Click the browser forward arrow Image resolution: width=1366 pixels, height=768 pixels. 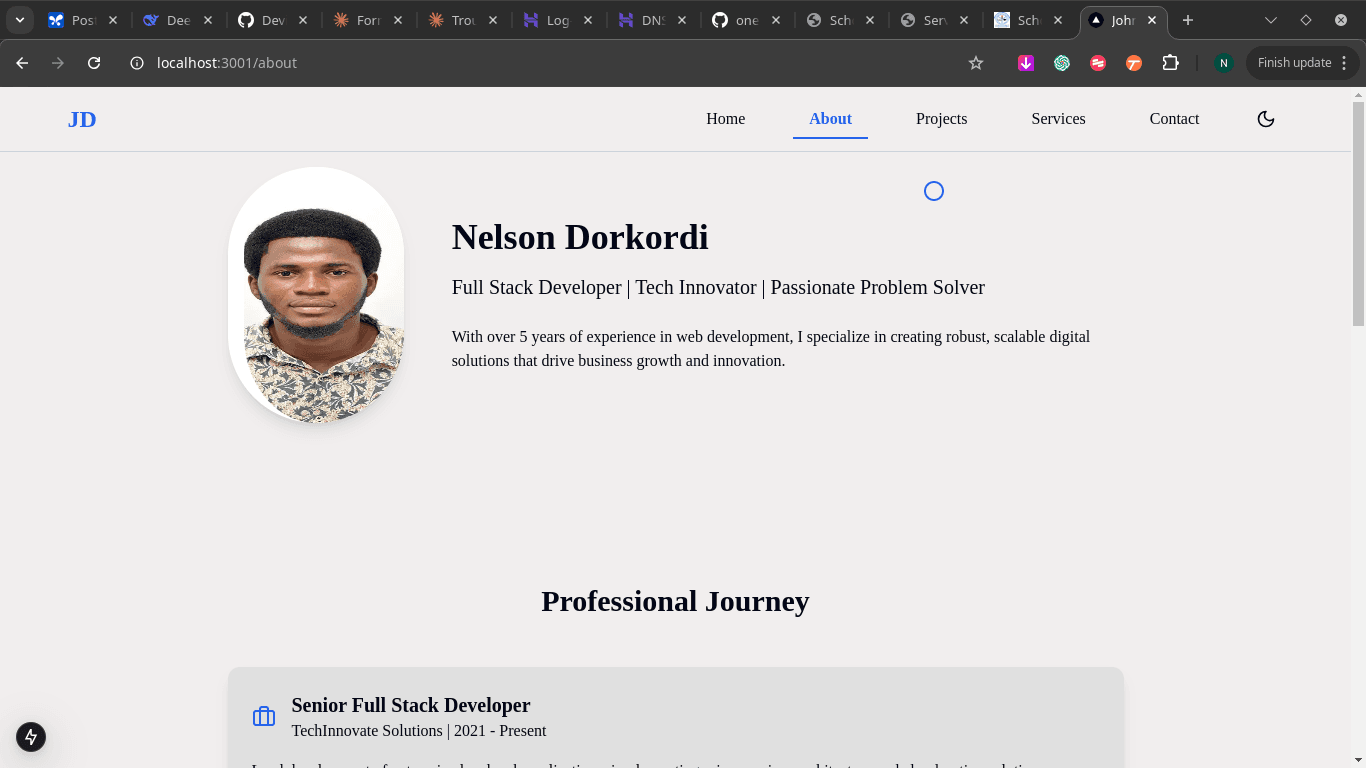tap(58, 63)
